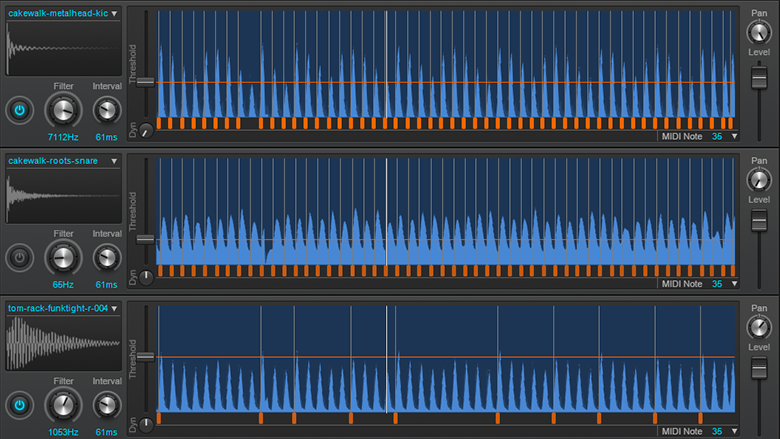Viewport: 780px width, 439px height.
Task: Click Dyn knob on snare track
Action: [146, 277]
